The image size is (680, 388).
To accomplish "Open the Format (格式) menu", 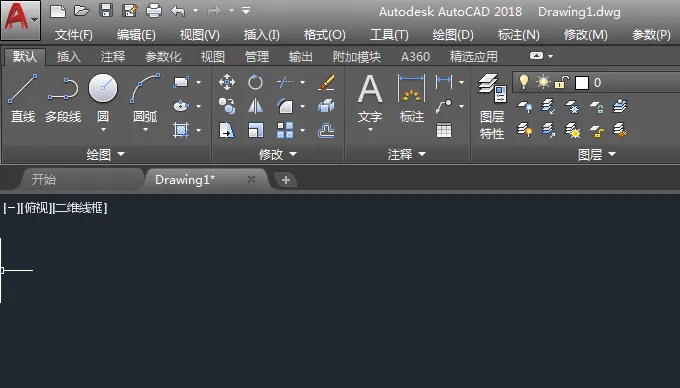I will point(324,35).
